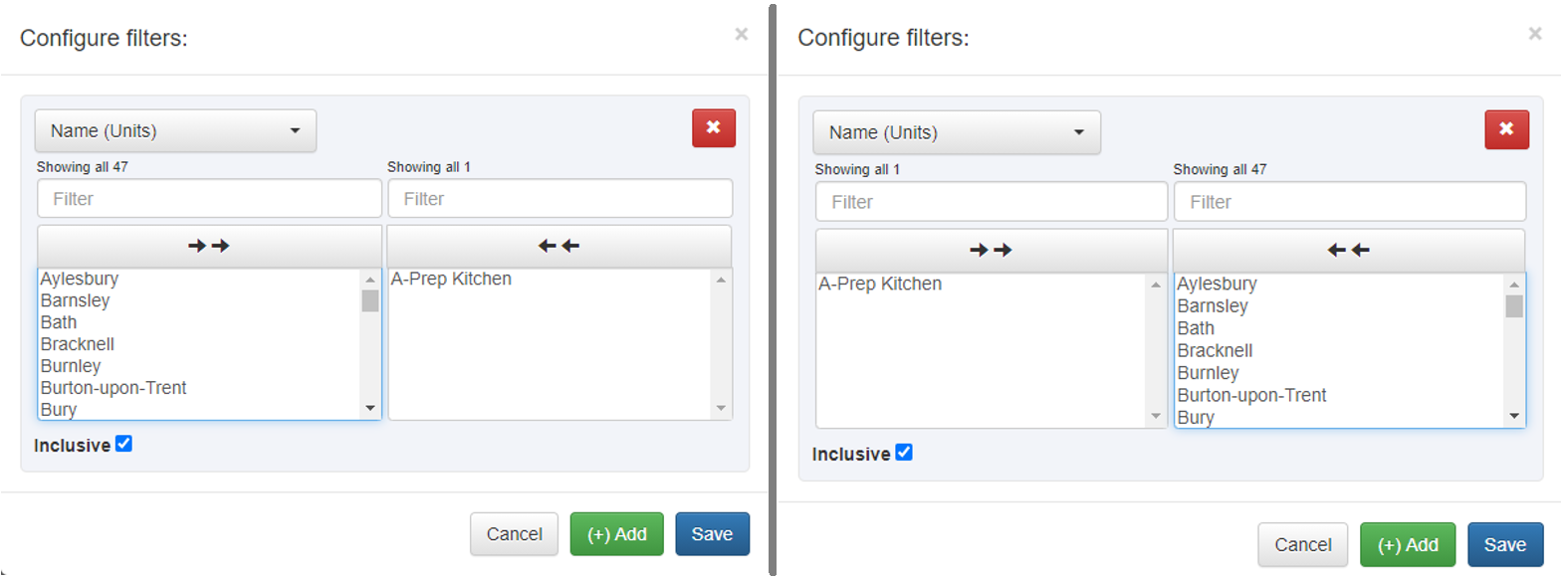The width and height of the screenshot is (1568, 581).
Task: Click Cancel button in left dialog
Action: (514, 534)
